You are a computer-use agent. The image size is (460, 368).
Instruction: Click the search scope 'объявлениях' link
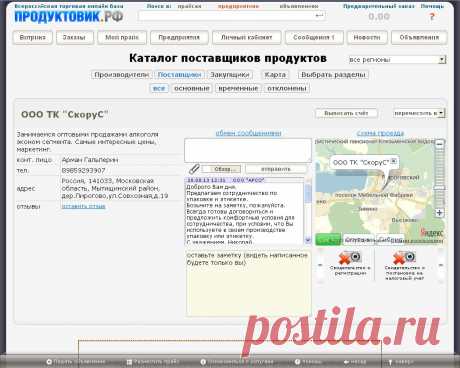(299, 6)
